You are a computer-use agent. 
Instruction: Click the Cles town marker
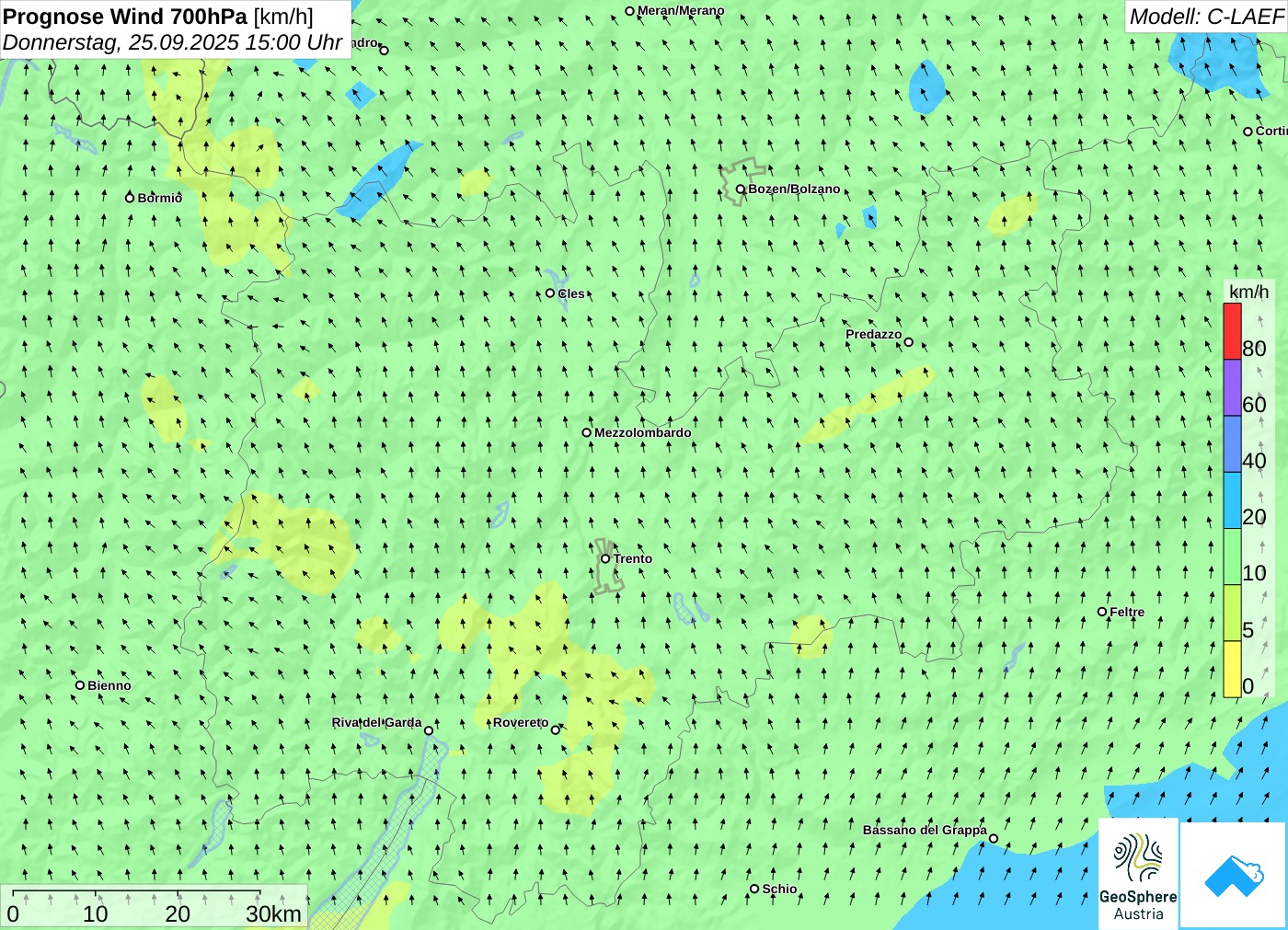[x=550, y=293]
